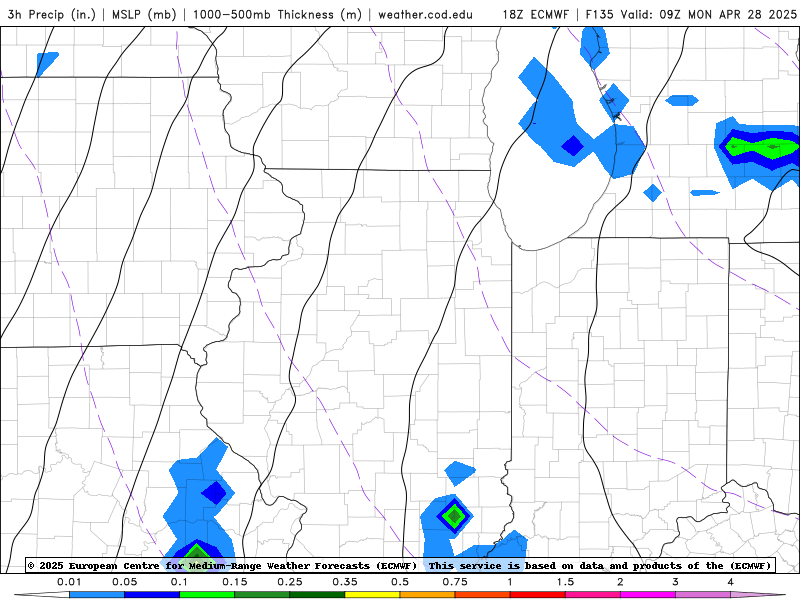Viewport: 800px width, 600px height.
Task: Click the dark blue precip diamond over Lake Michigan
Action: coord(572,146)
